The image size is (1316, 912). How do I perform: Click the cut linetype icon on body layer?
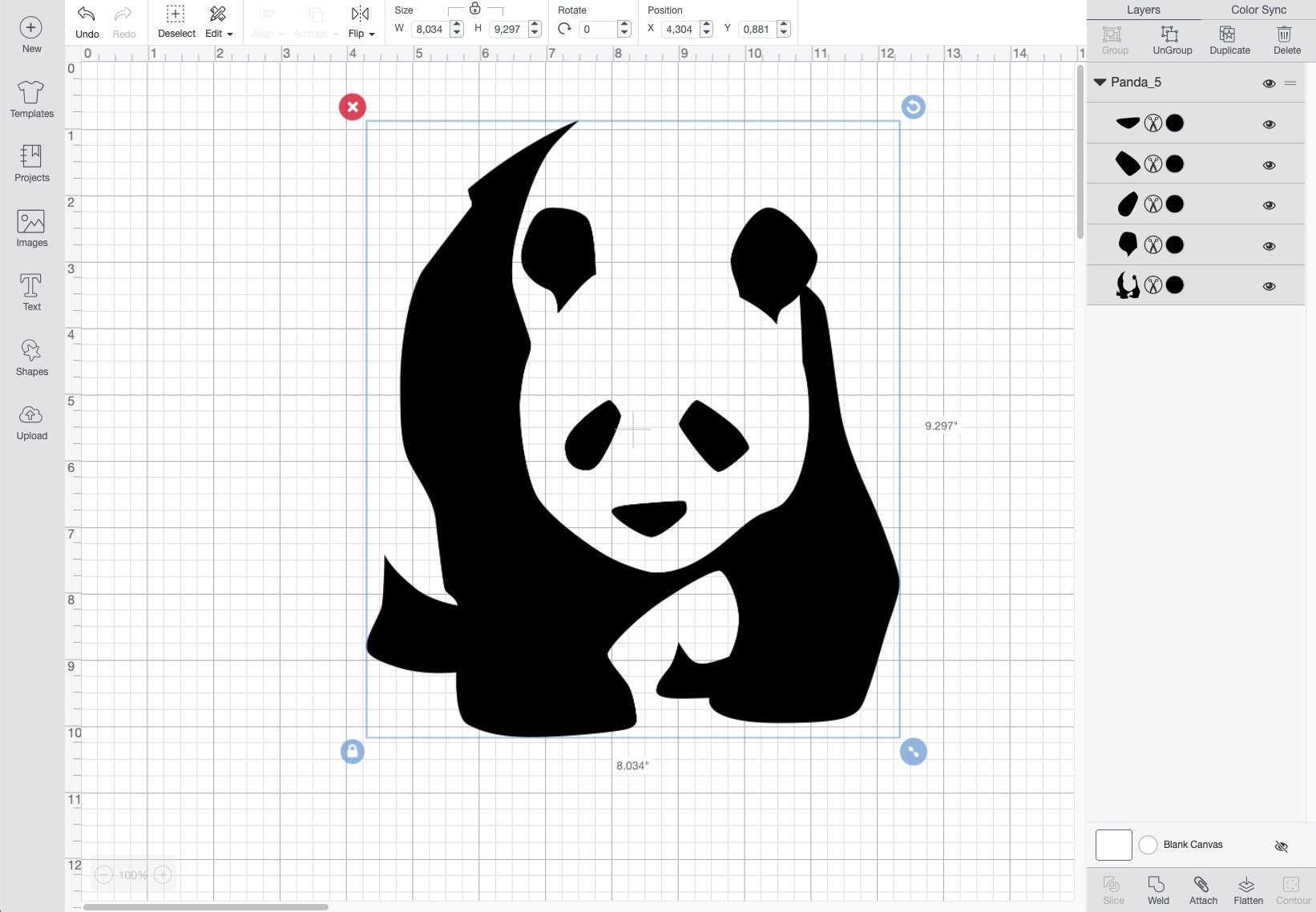(1153, 284)
